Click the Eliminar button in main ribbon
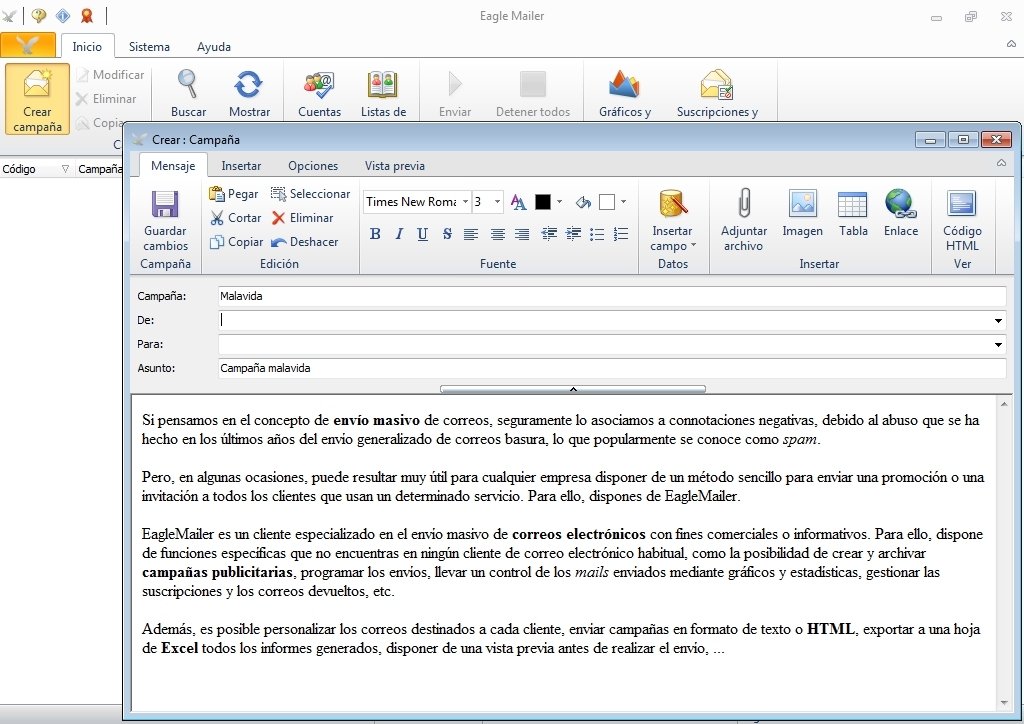The height and width of the screenshot is (724, 1024). [106, 99]
